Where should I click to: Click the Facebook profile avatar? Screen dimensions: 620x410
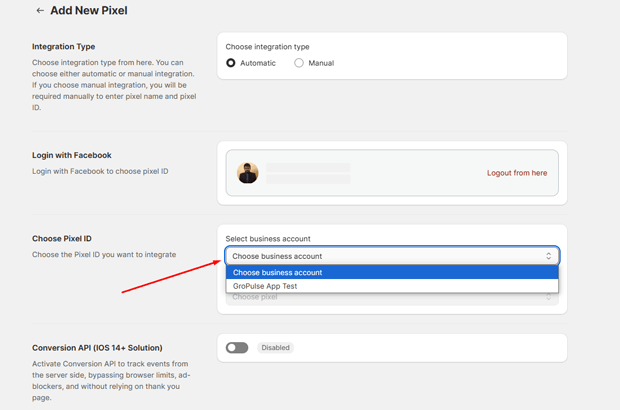[x=248, y=173]
